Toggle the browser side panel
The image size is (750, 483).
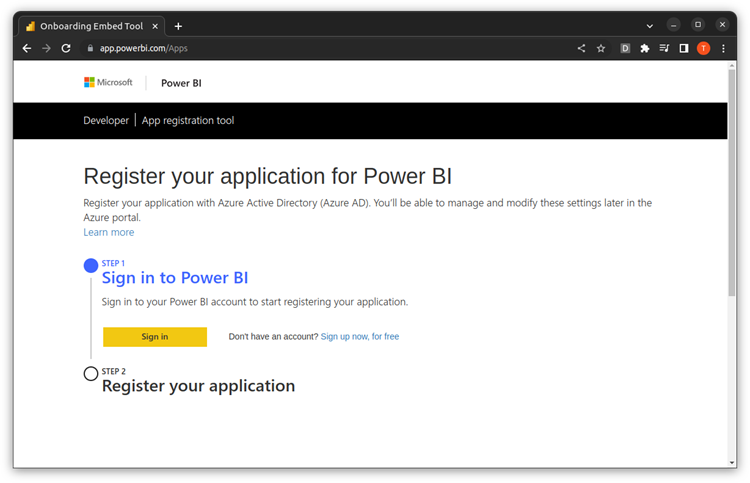click(x=684, y=48)
